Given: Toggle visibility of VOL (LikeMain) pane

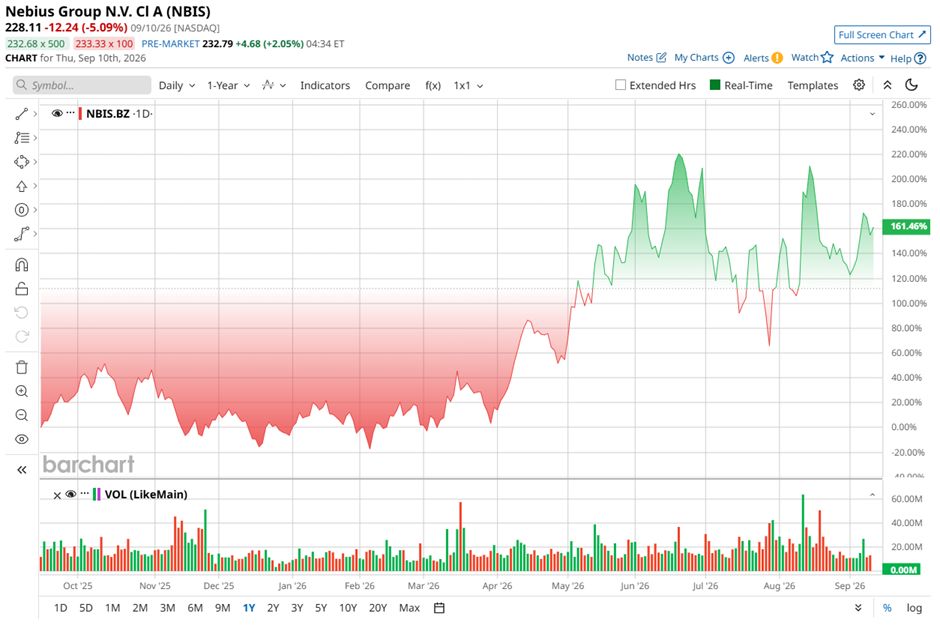Looking at the screenshot, I should pyautogui.click(x=71, y=494).
